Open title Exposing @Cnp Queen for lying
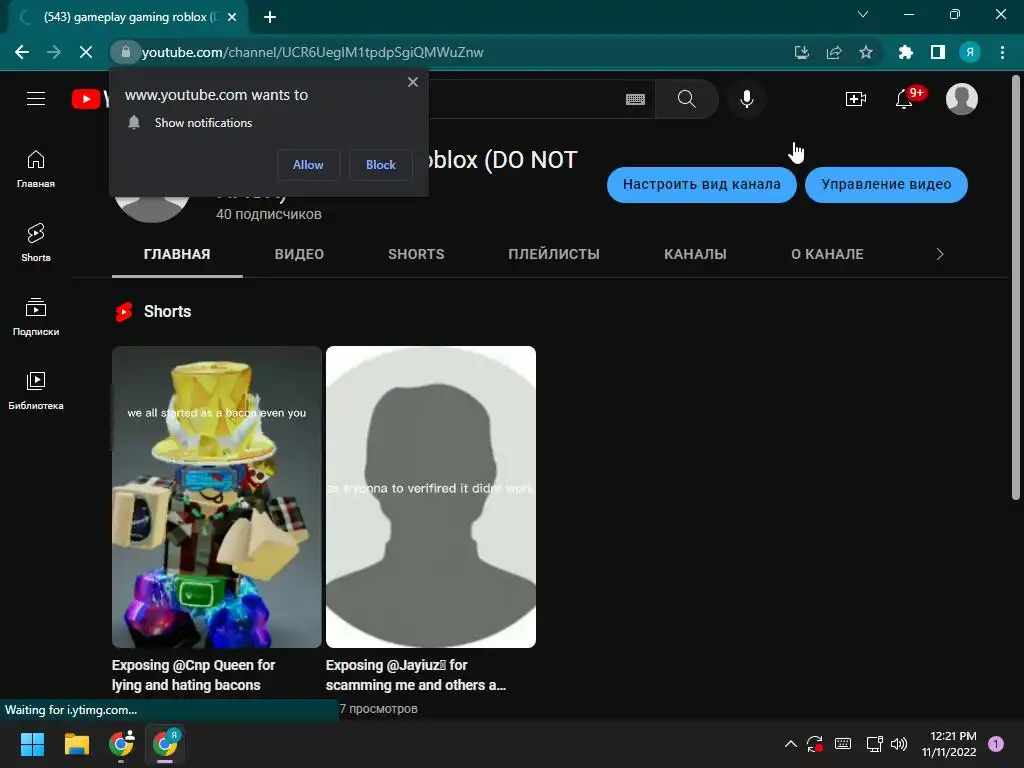Viewport: 1024px width, 768px height. [193, 675]
